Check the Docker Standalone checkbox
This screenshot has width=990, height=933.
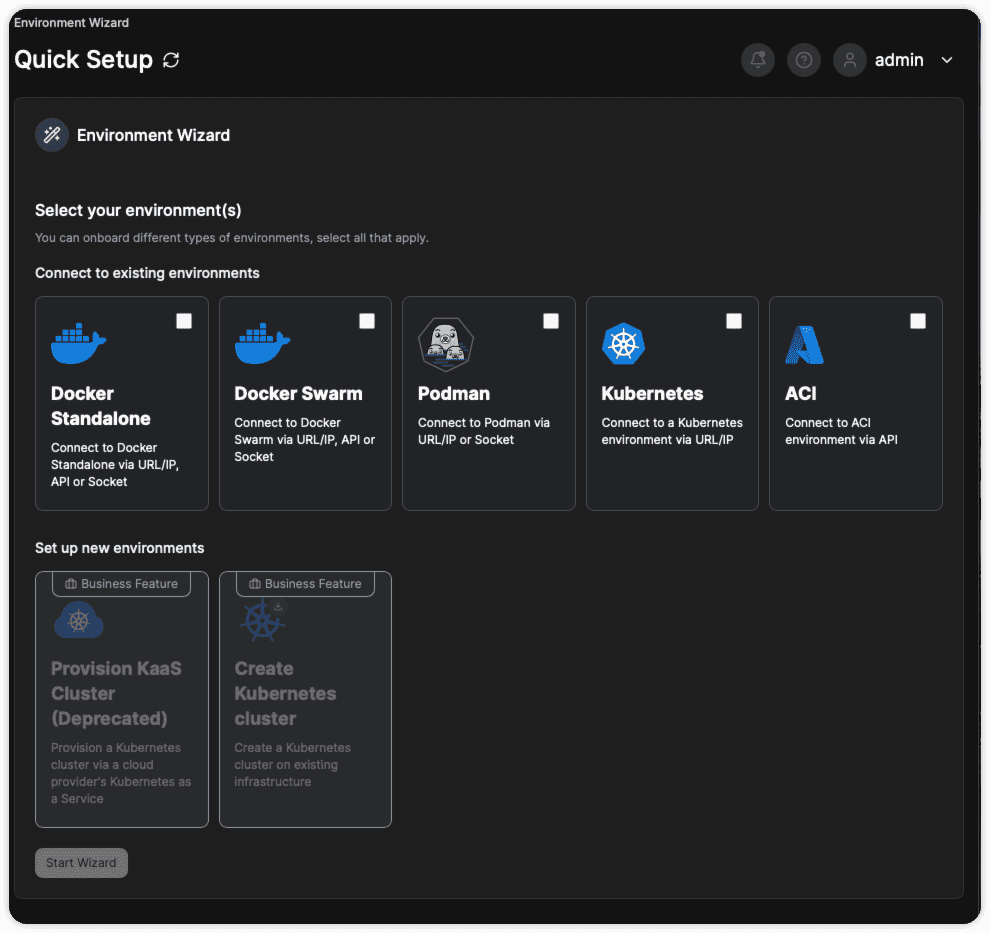point(184,321)
